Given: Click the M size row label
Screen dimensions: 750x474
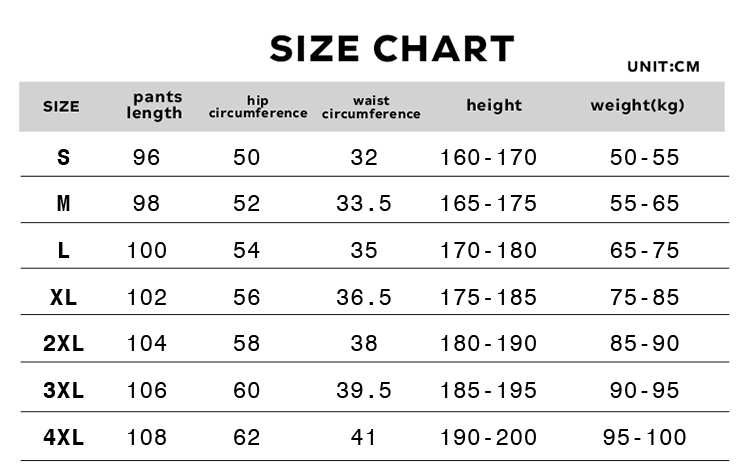Looking at the screenshot, I should (63, 204).
